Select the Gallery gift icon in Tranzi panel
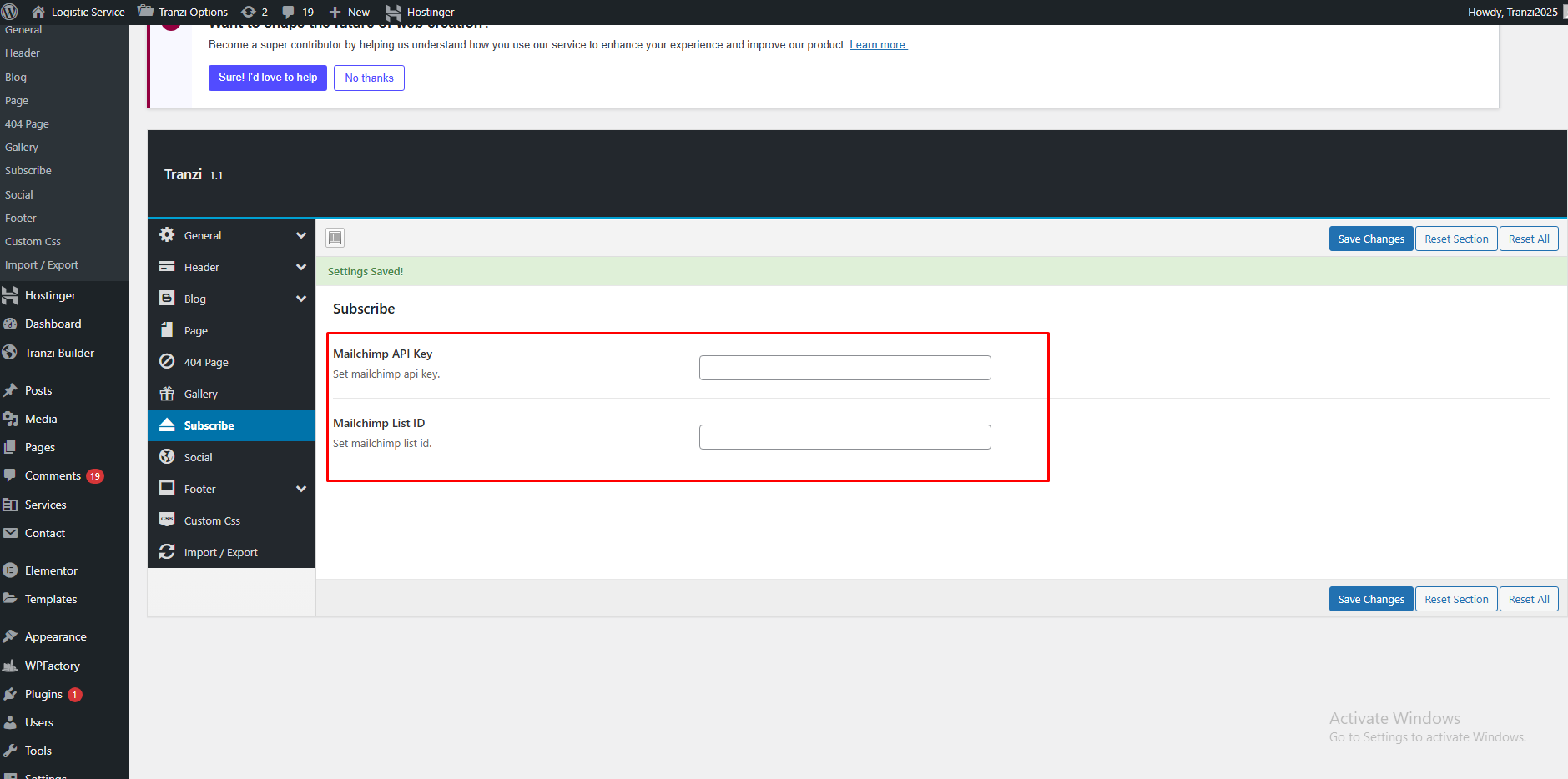The height and width of the screenshot is (779, 1568). pyautogui.click(x=167, y=394)
